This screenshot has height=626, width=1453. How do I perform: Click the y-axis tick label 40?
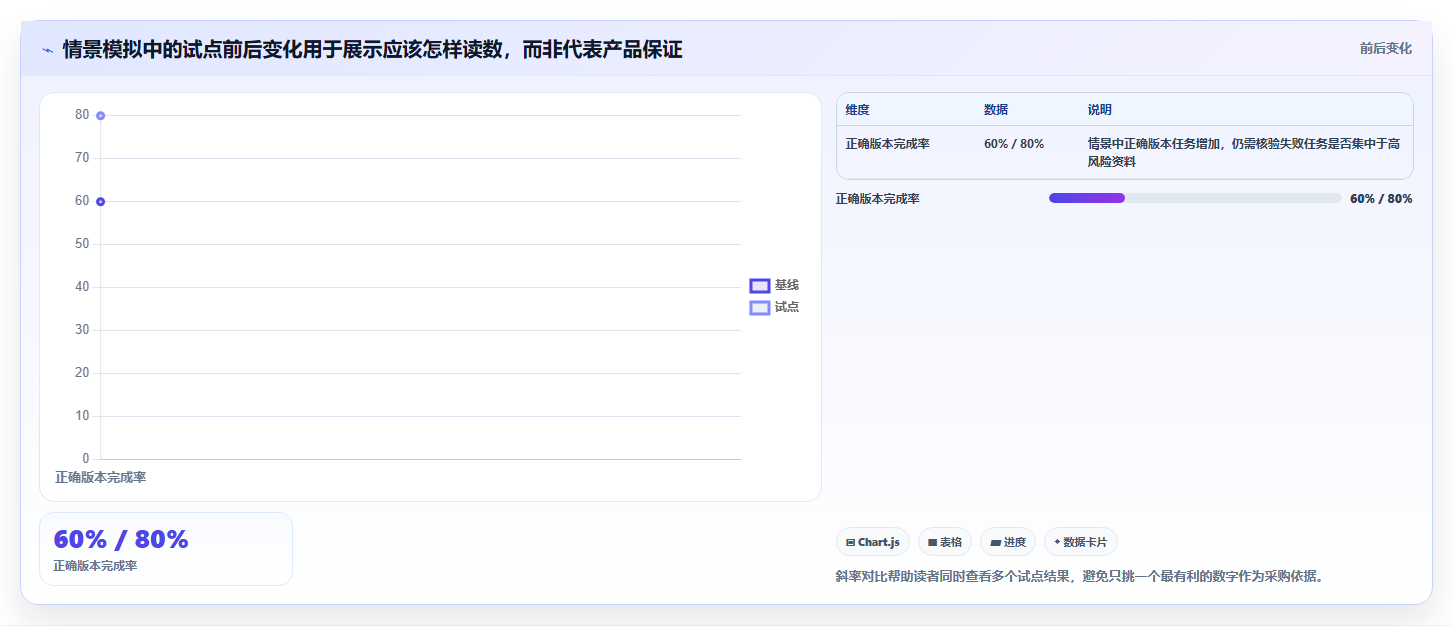82,287
